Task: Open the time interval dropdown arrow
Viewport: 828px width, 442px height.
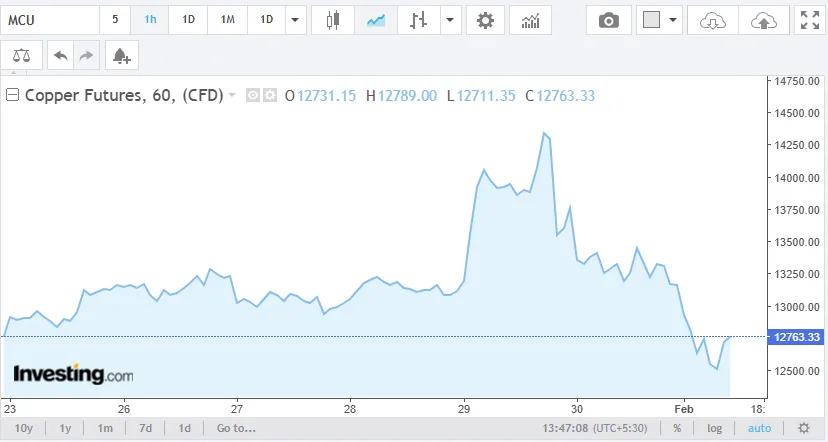Action: point(296,20)
